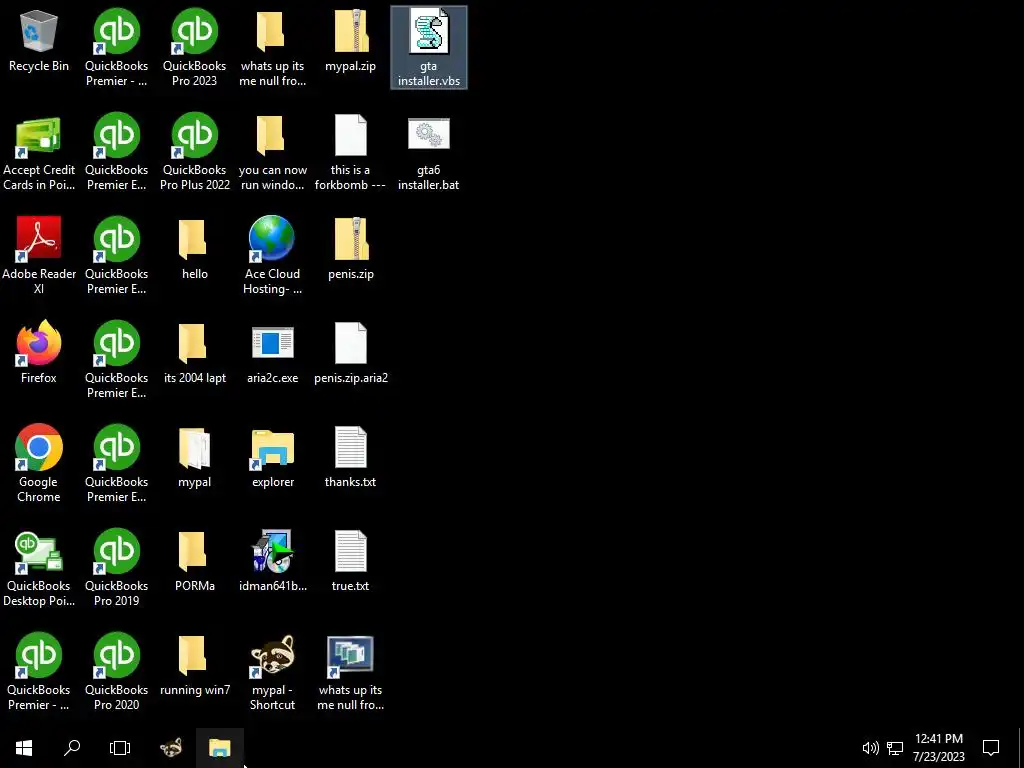The height and width of the screenshot is (768, 1024).
Task: Select the QuickBooks Pro 2023 shortcut
Action: [x=195, y=47]
